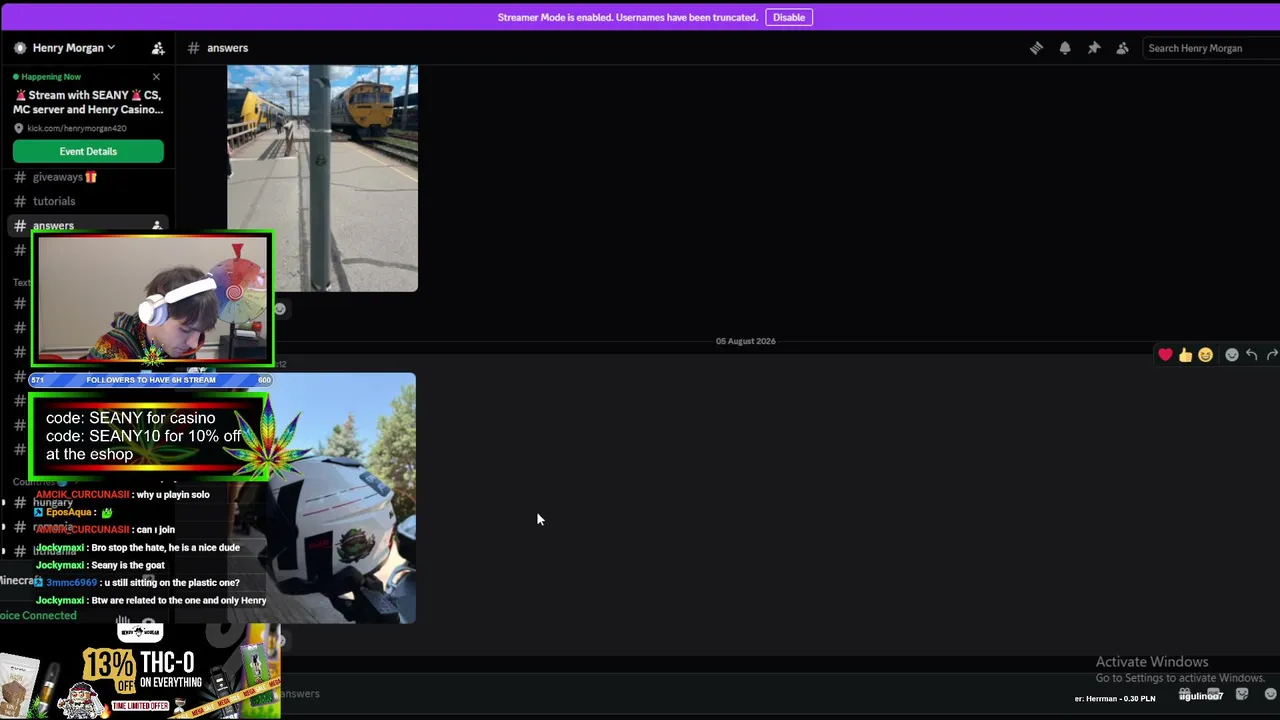
Task: Click the invite people icon beside the server name
Action: click(158, 48)
